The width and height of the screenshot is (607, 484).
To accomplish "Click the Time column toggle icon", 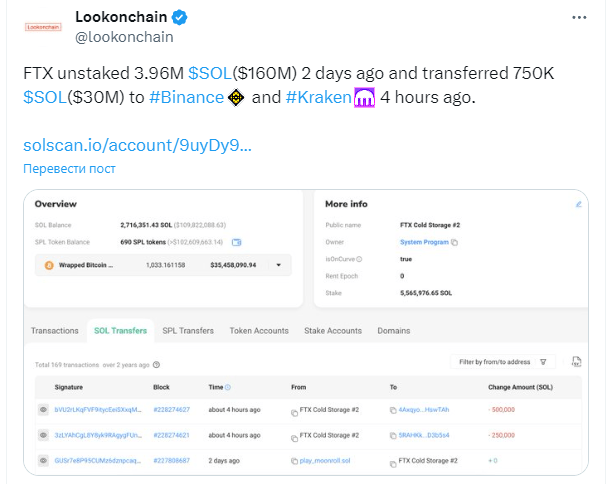I will click(x=228, y=387).
